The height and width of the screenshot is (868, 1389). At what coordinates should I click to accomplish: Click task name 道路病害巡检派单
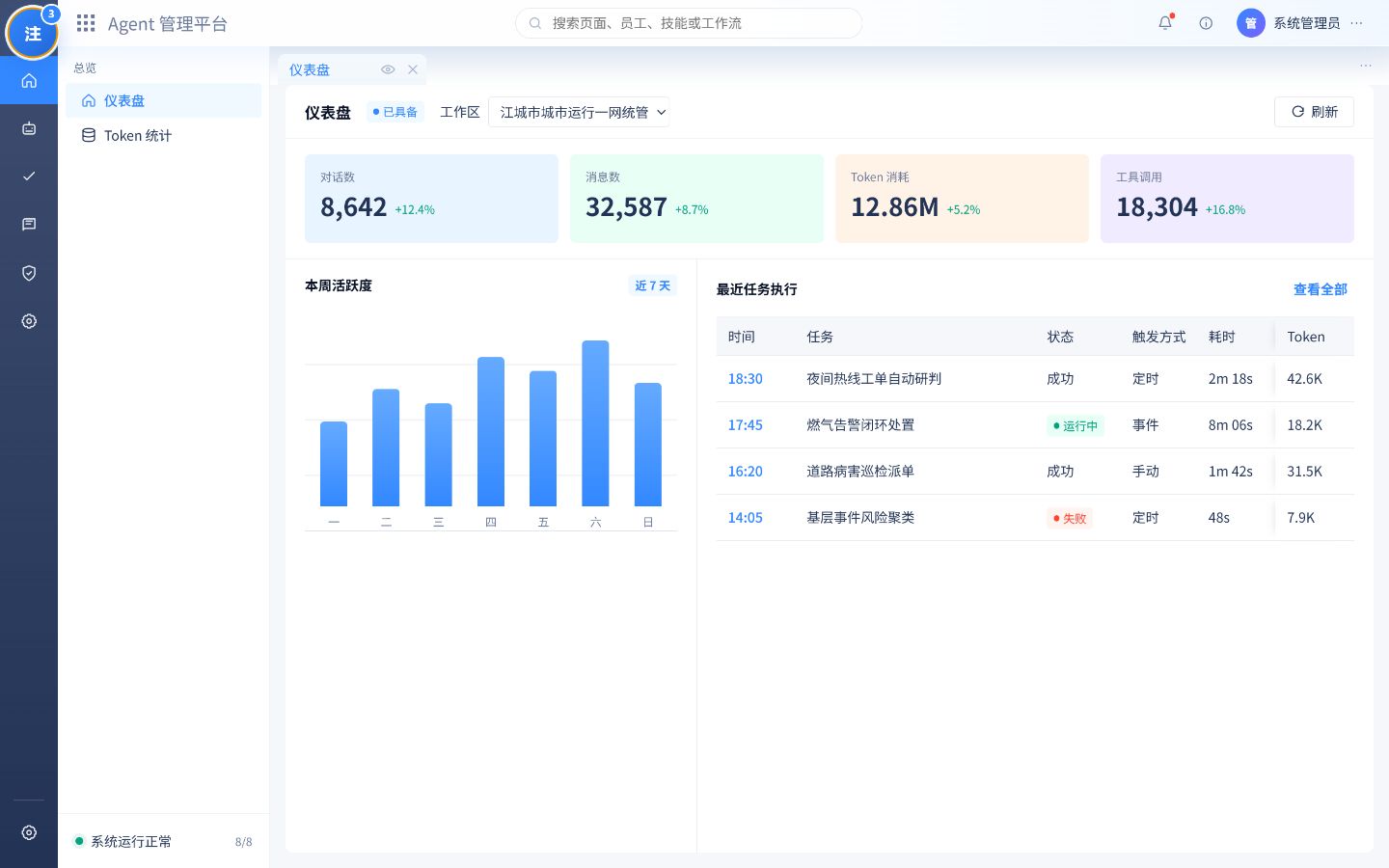tap(860, 472)
